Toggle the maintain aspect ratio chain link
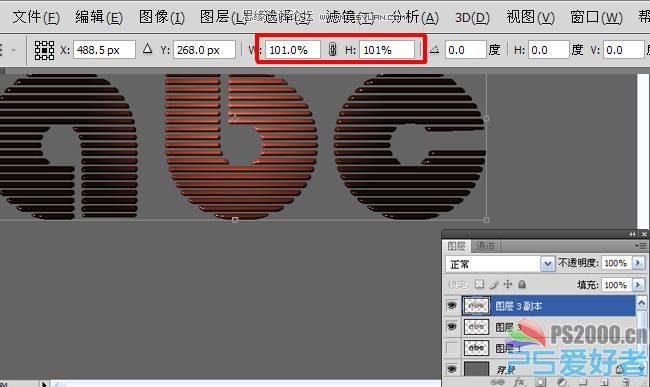This screenshot has height=387, width=650. 332,49
